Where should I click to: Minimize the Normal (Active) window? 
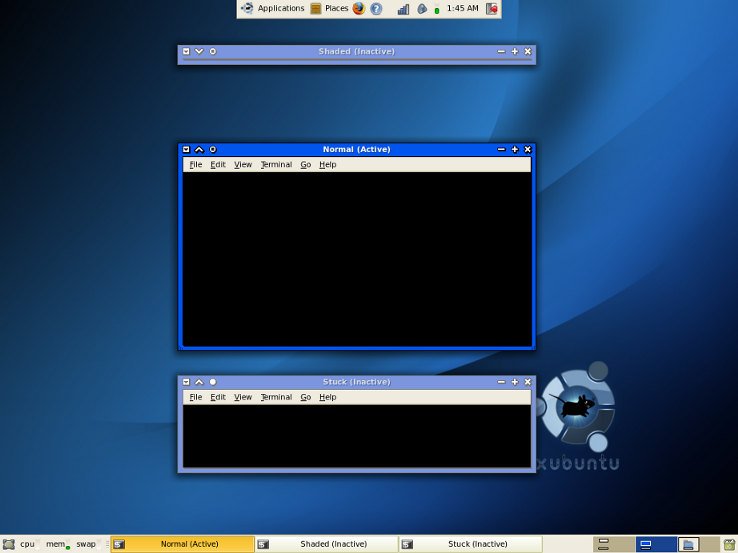[501, 149]
